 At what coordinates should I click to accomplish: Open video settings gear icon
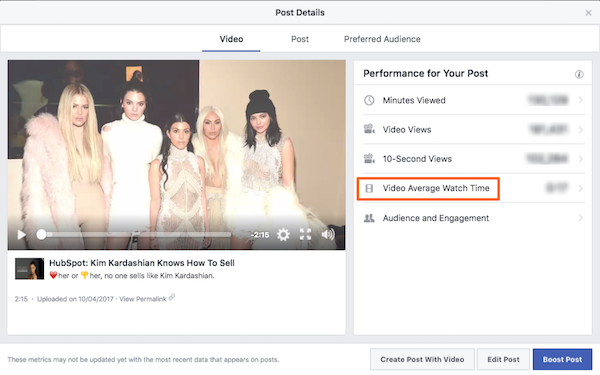coord(283,235)
